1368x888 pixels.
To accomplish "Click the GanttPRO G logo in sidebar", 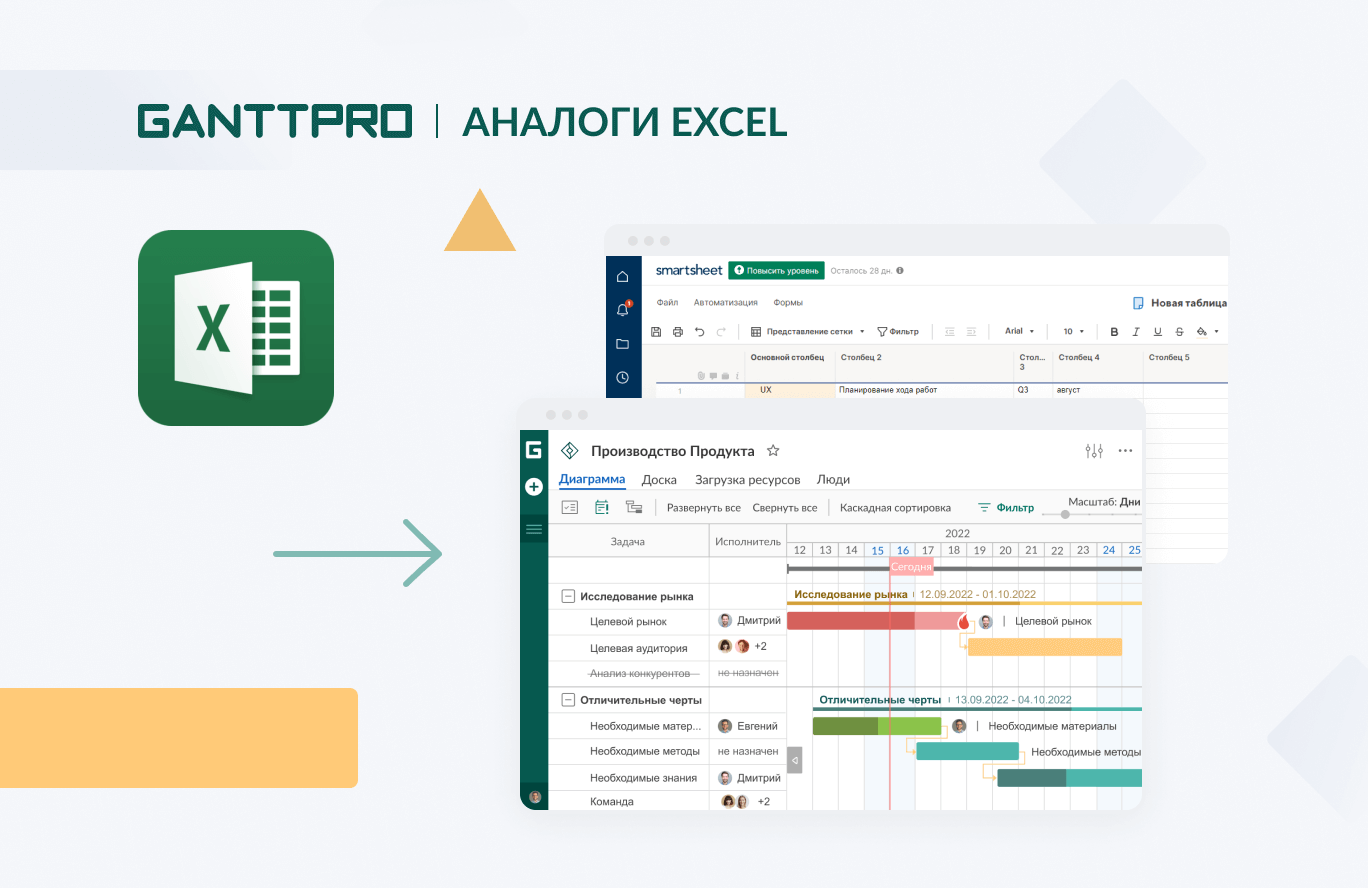I will [534, 450].
